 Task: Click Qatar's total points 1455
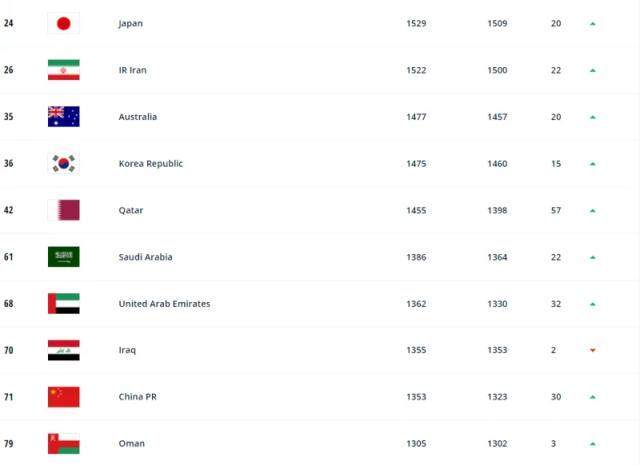416,211
